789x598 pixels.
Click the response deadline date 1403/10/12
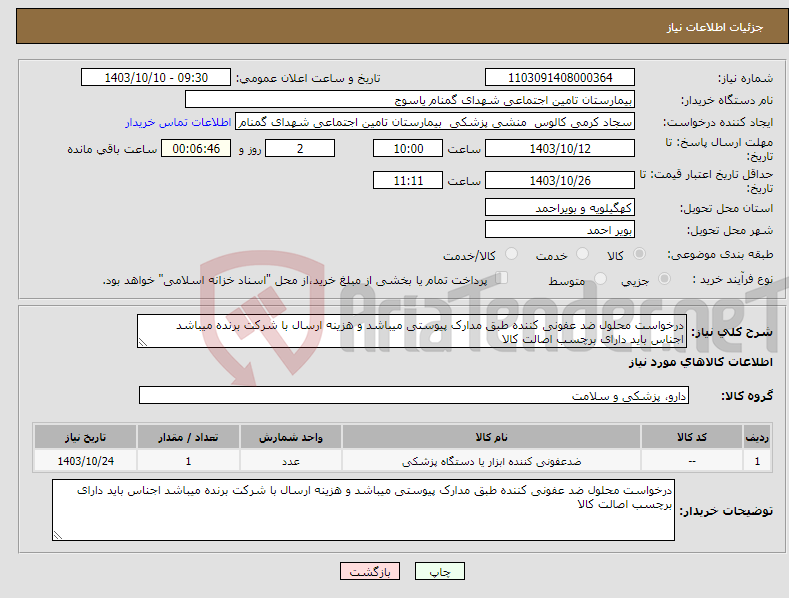click(560, 148)
